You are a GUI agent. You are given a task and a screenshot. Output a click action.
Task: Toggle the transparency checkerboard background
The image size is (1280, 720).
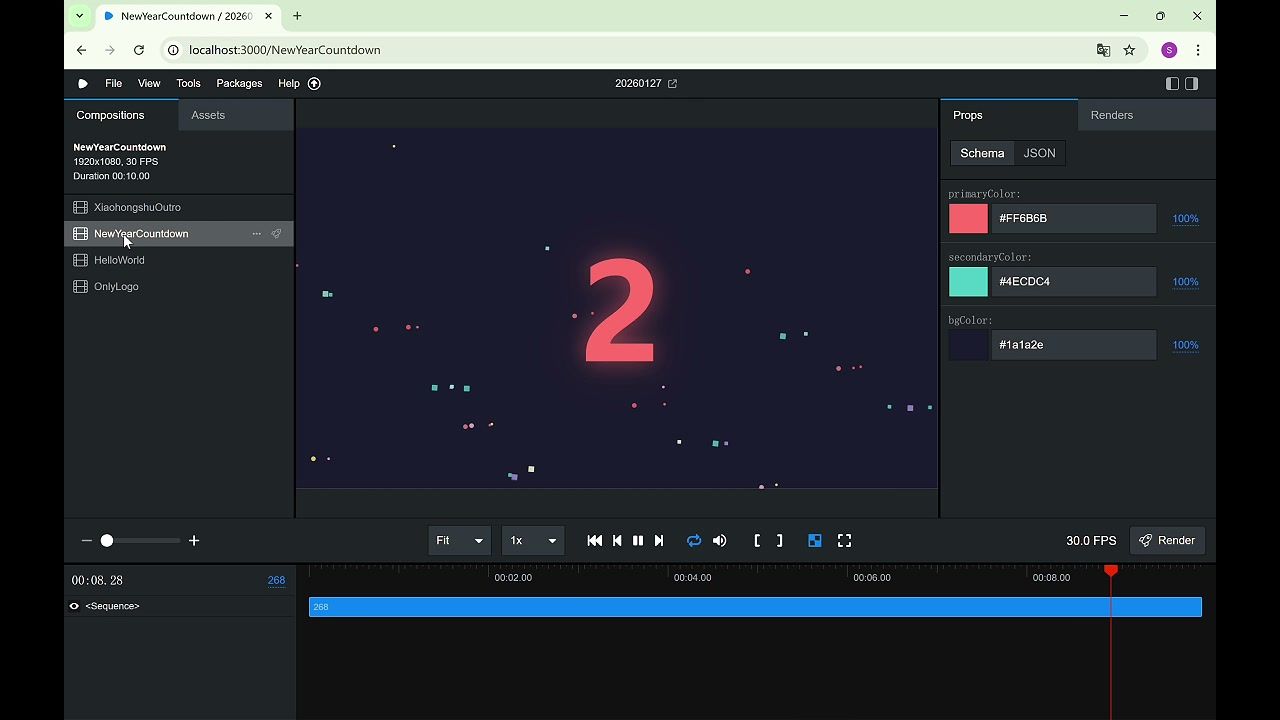tap(815, 541)
